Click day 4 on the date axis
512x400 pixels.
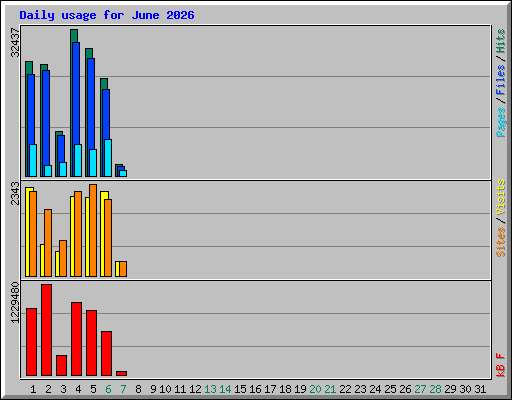pyautogui.click(x=78, y=389)
